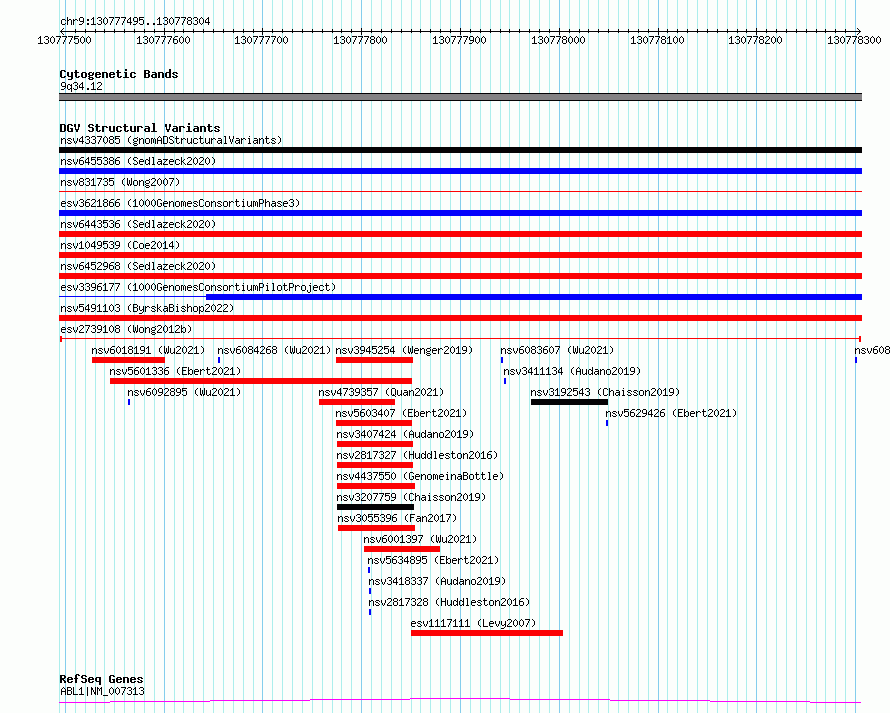Click the chr9:130777495..130778304 coordinate label
The width and height of the screenshot is (890, 713).
(135, 21)
